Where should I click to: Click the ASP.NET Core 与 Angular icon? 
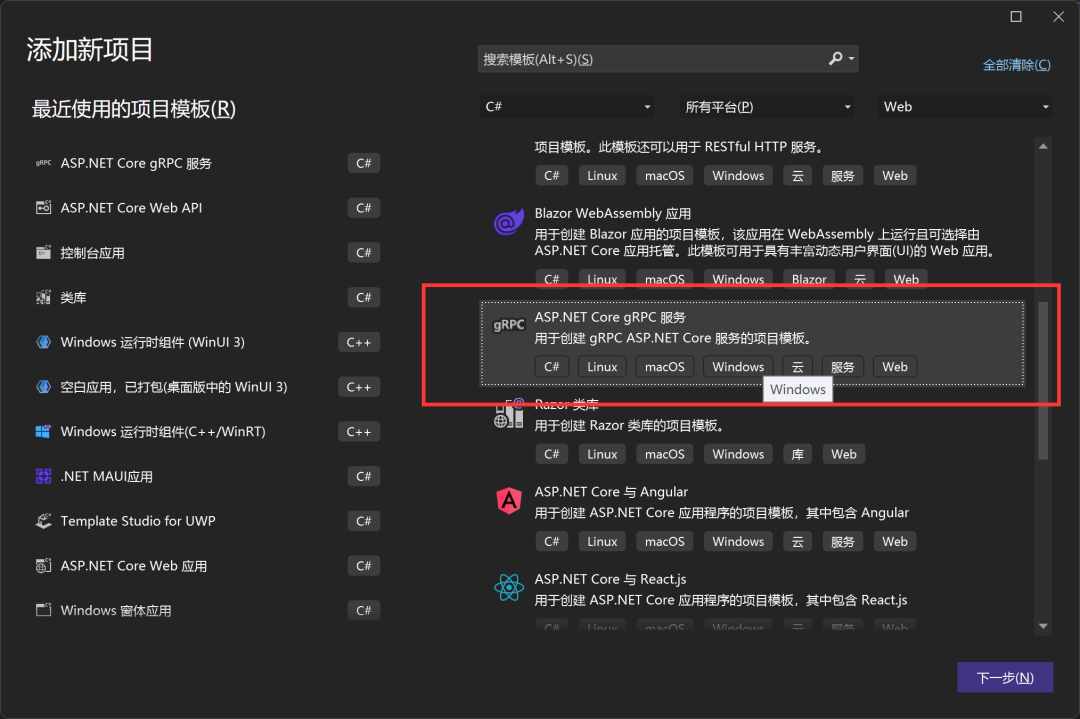(x=509, y=500)
